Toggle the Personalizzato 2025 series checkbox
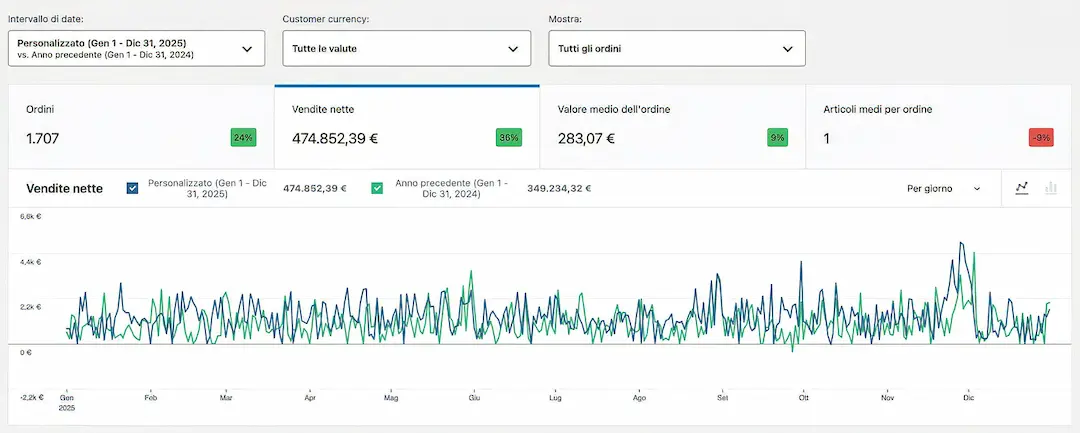This screenshot has height=433, width=1080. coord(133,188)
